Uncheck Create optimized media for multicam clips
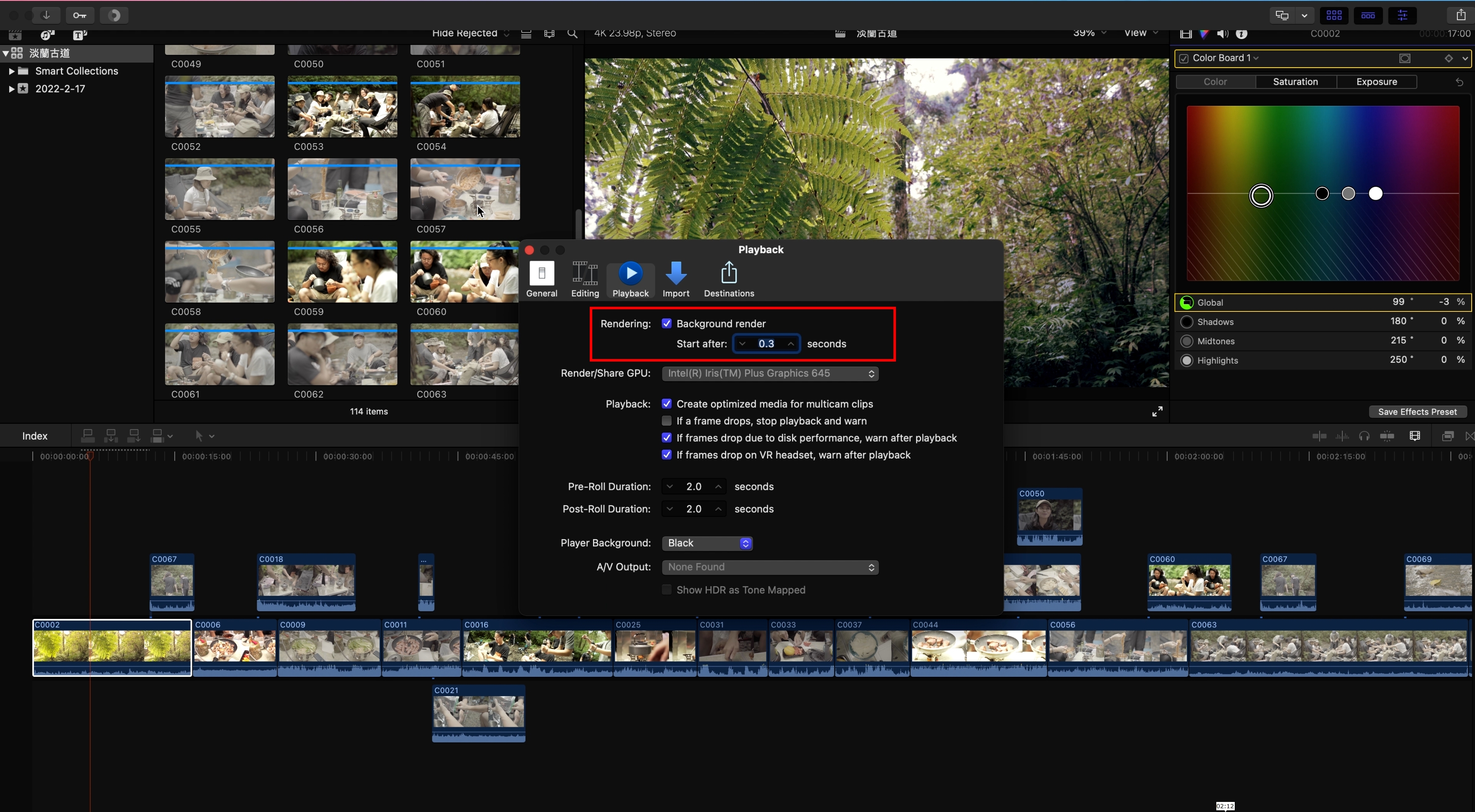 667,403
